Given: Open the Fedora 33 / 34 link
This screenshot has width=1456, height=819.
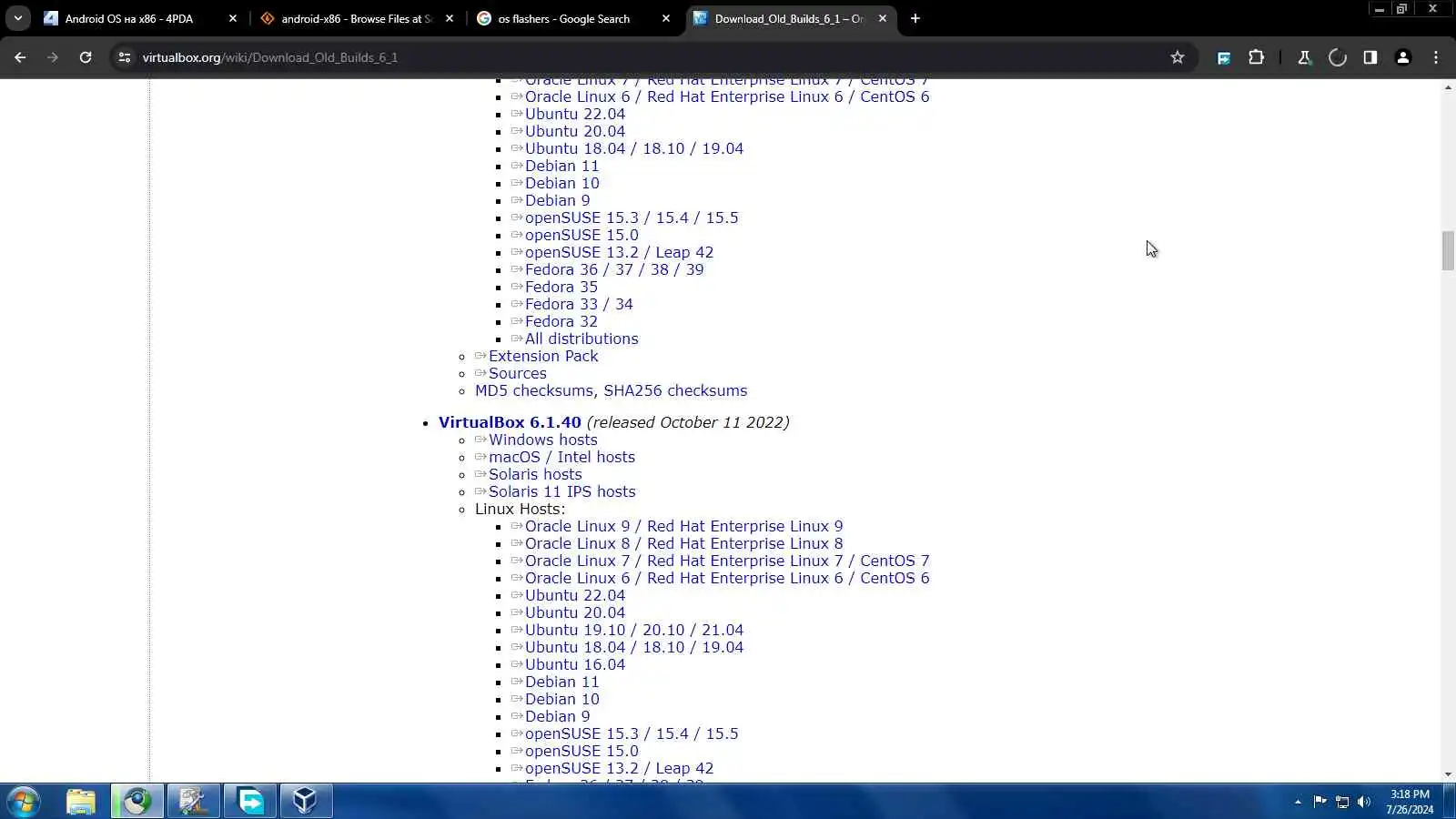Looking at the screenshot, I should tap(579, 304).
